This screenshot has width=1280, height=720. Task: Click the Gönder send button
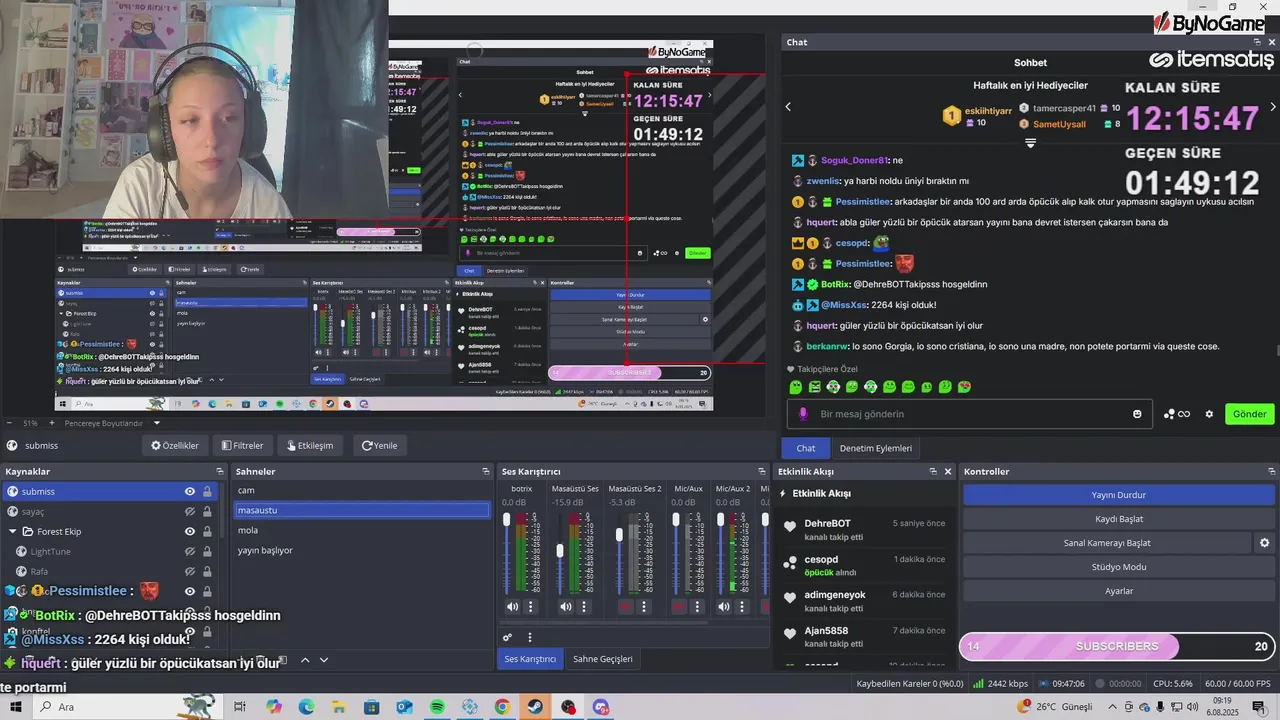[x=1249, y=414]
